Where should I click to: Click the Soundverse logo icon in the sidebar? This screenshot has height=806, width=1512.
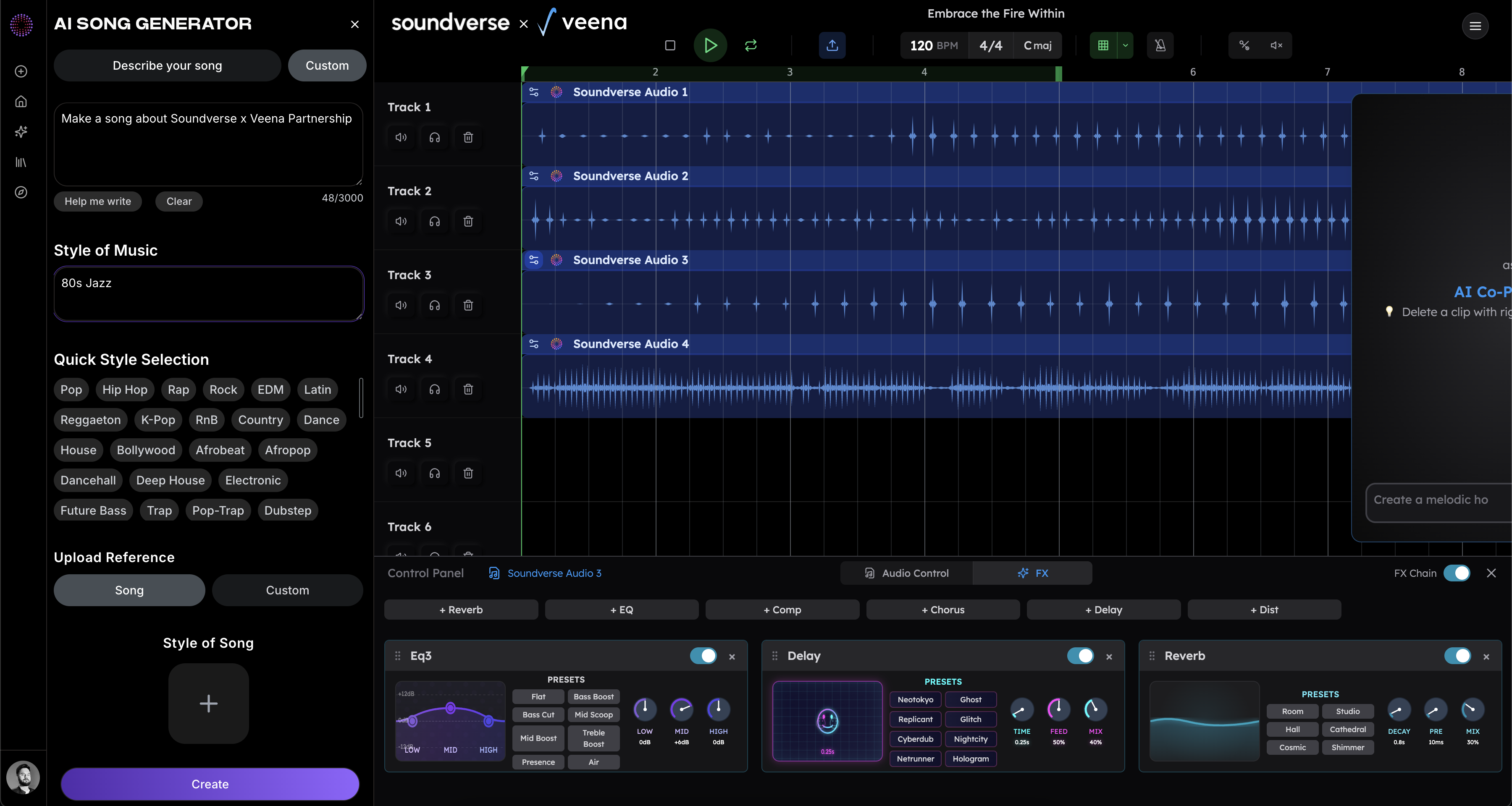coord(21,25)
